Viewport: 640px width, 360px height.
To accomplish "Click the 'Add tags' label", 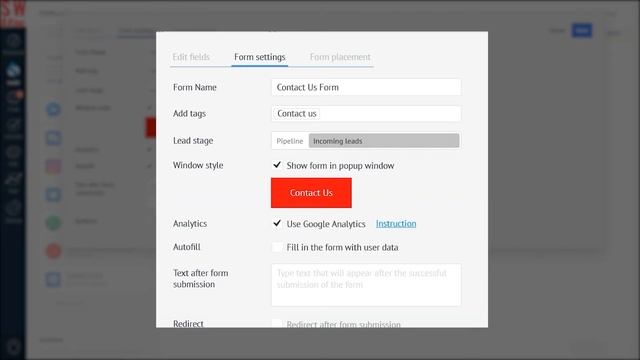I will (189, 113).
